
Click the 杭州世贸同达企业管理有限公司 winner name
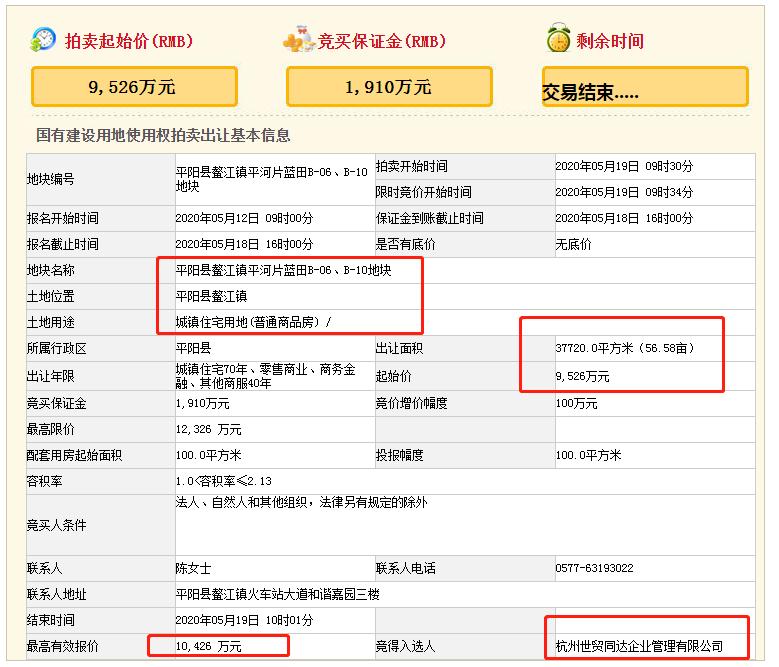(x=639, y=646)
